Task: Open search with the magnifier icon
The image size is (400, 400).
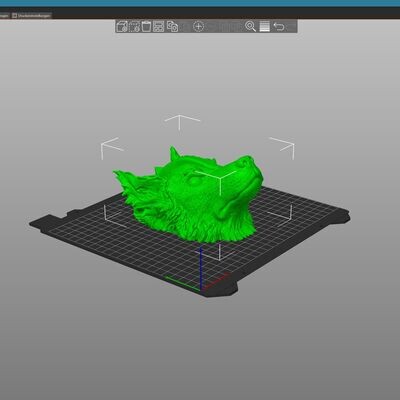Action: [x=250, y=26]
